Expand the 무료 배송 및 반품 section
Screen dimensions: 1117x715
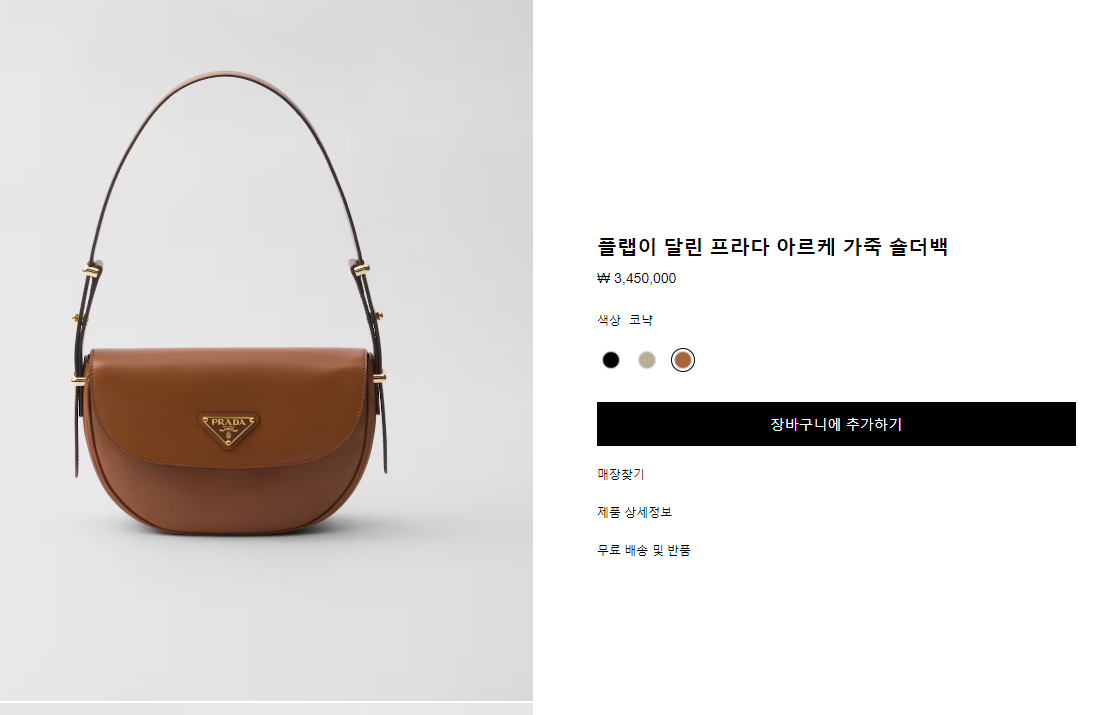[x=643, y=550]
